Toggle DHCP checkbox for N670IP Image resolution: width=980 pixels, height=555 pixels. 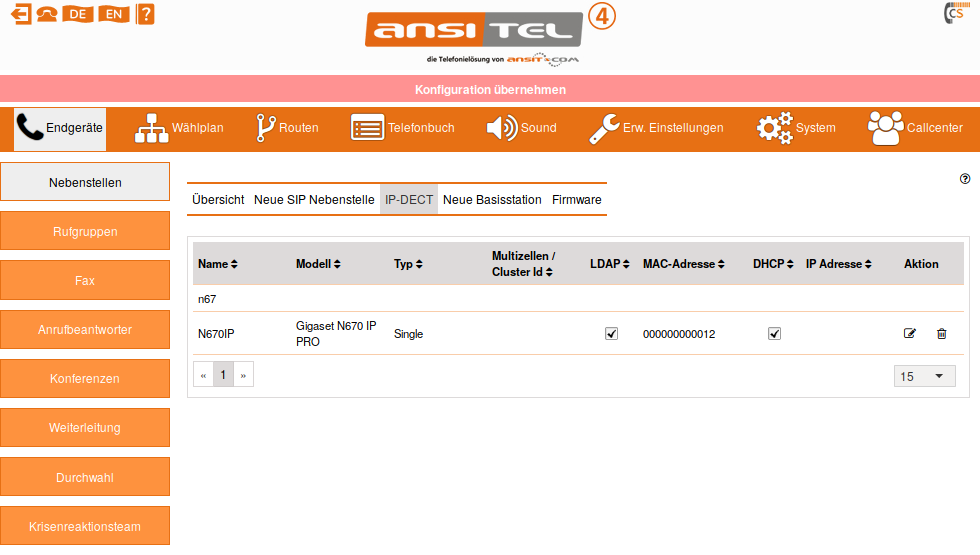[774, 334]
